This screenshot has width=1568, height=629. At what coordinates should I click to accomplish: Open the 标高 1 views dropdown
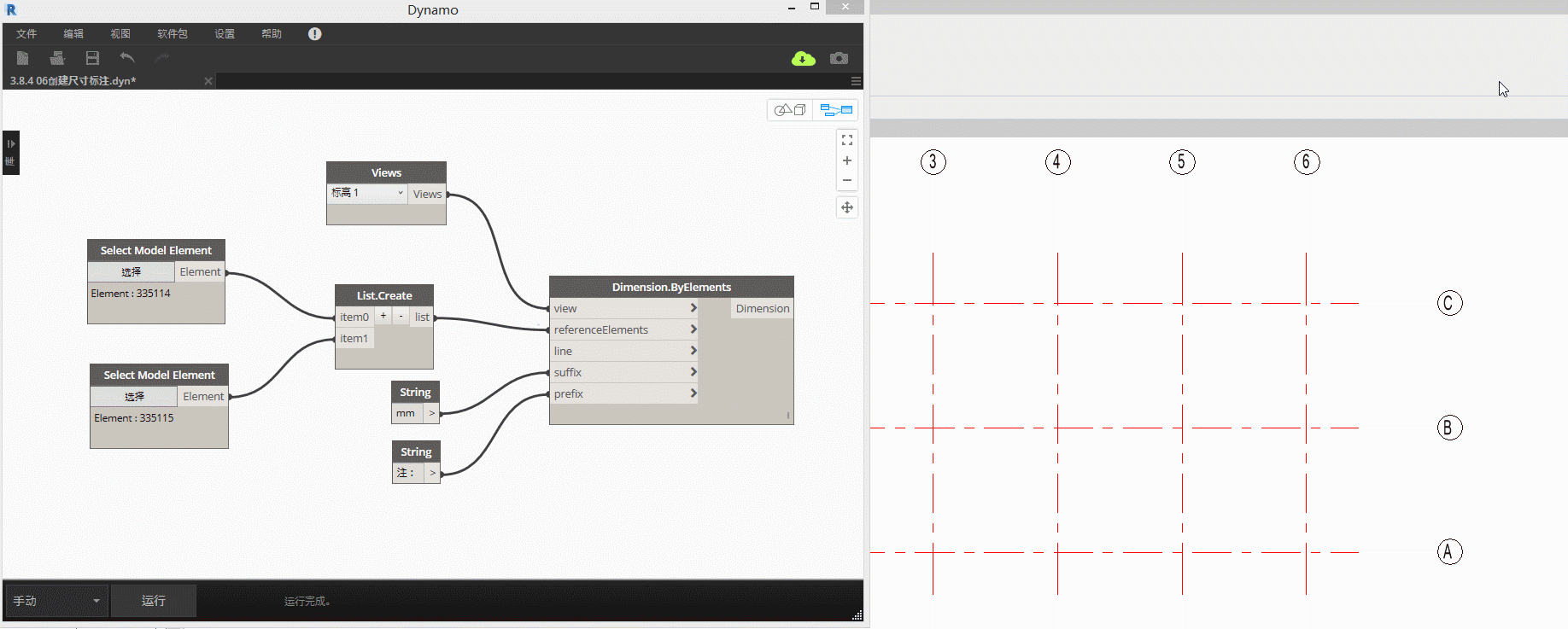pos(367,194)
